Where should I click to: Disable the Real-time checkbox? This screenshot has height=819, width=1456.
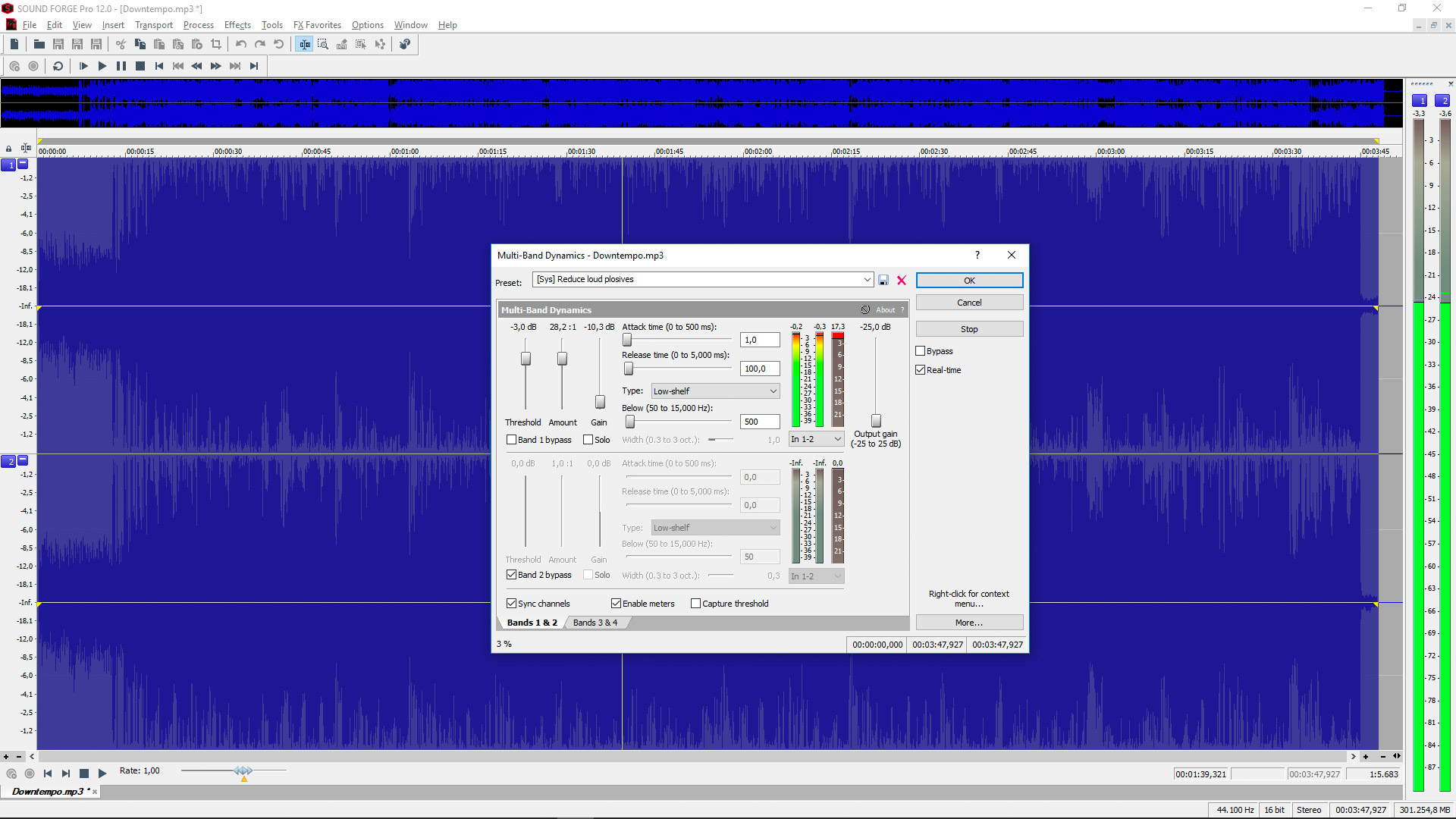(920, 369)
